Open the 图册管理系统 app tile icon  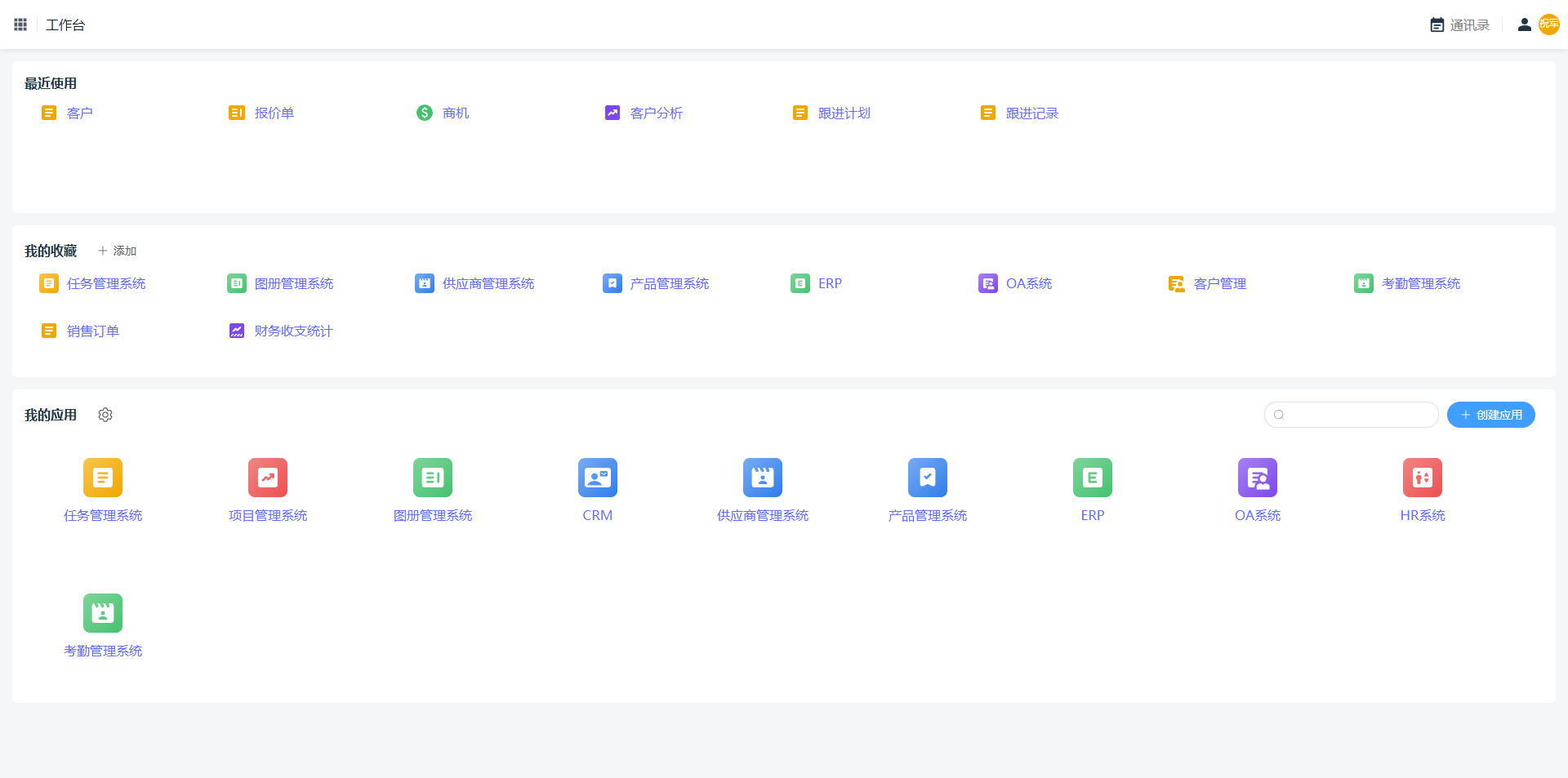point(433,478)
